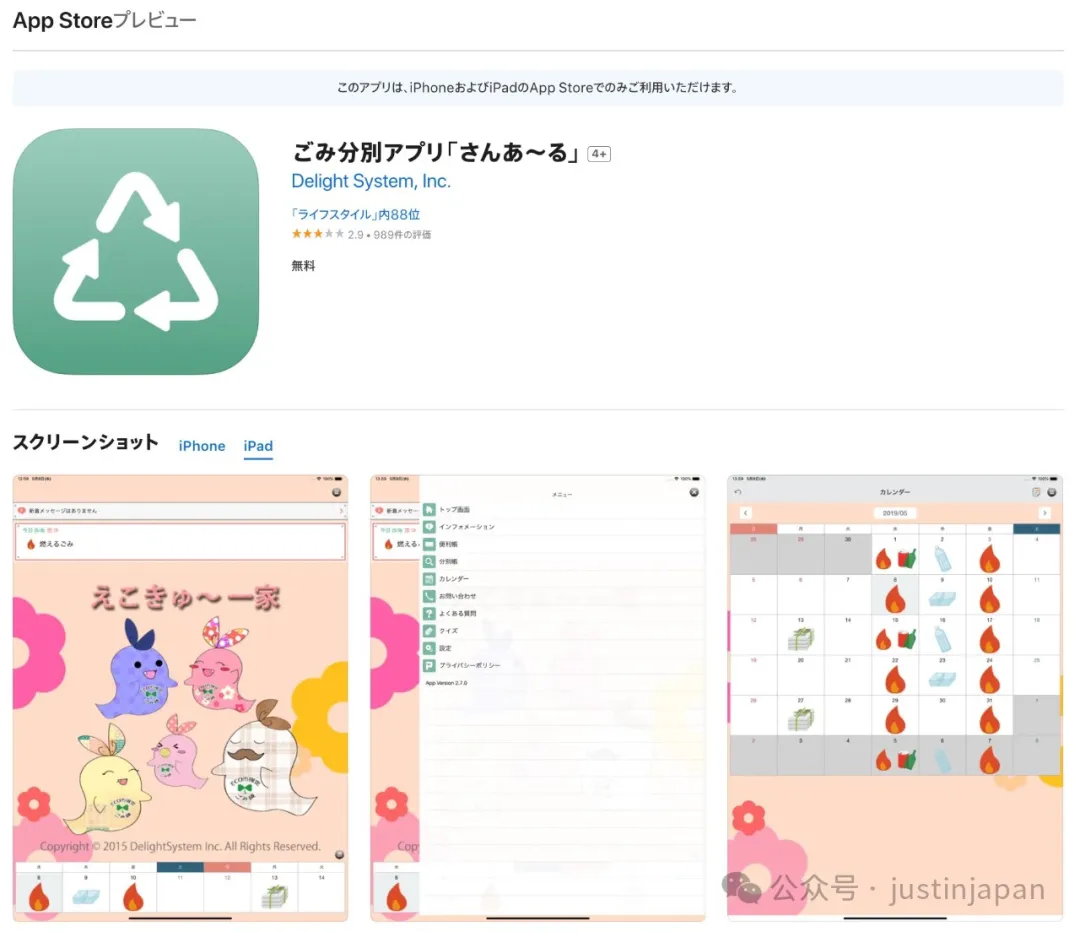Open インフォメーション in the menu screenshot
The width and height of the screenshot is (1080, 932).
(467, 527)
